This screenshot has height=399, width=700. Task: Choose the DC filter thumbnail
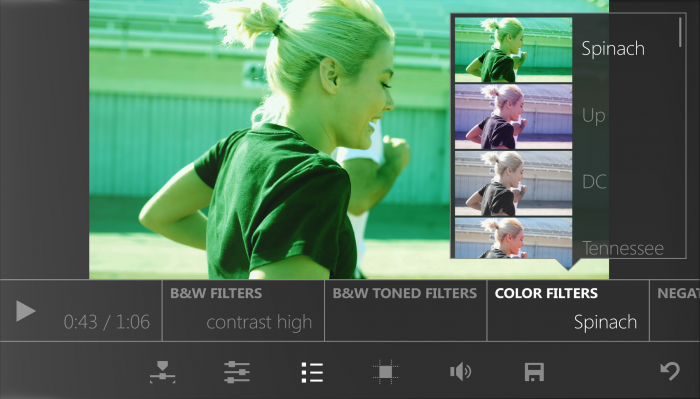pyautogui.click(x=513, y=183)
